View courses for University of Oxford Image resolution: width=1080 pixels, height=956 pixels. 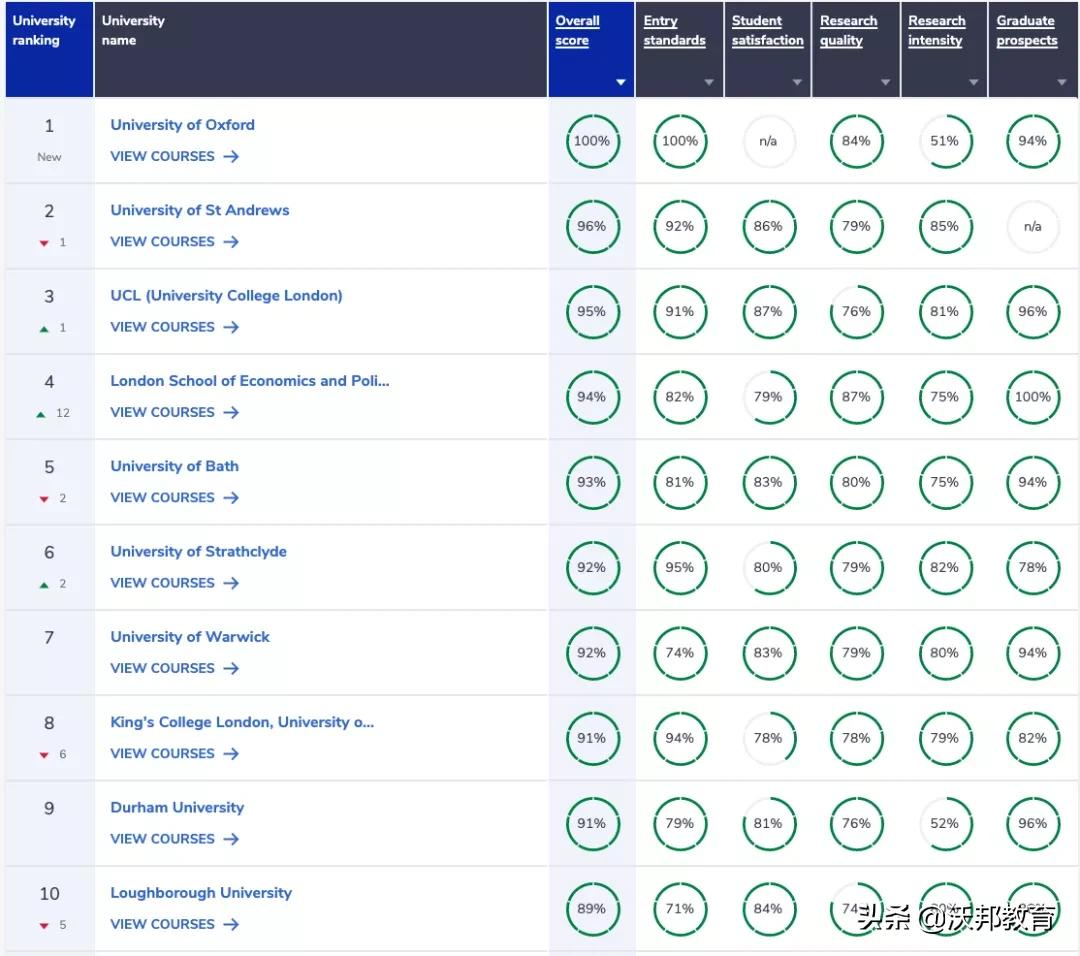tap(174, 156)
